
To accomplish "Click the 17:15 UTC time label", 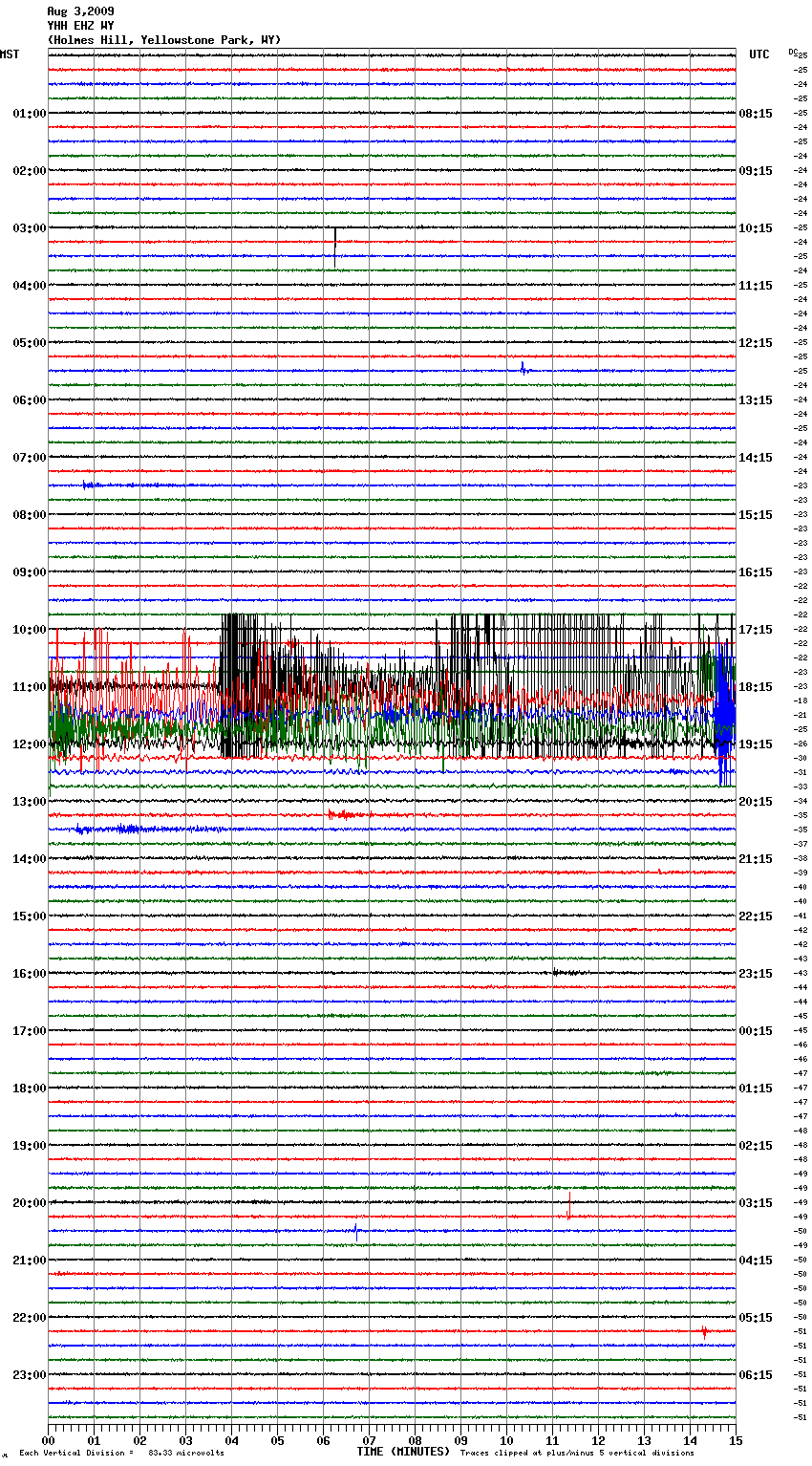I will coord(756,630).
